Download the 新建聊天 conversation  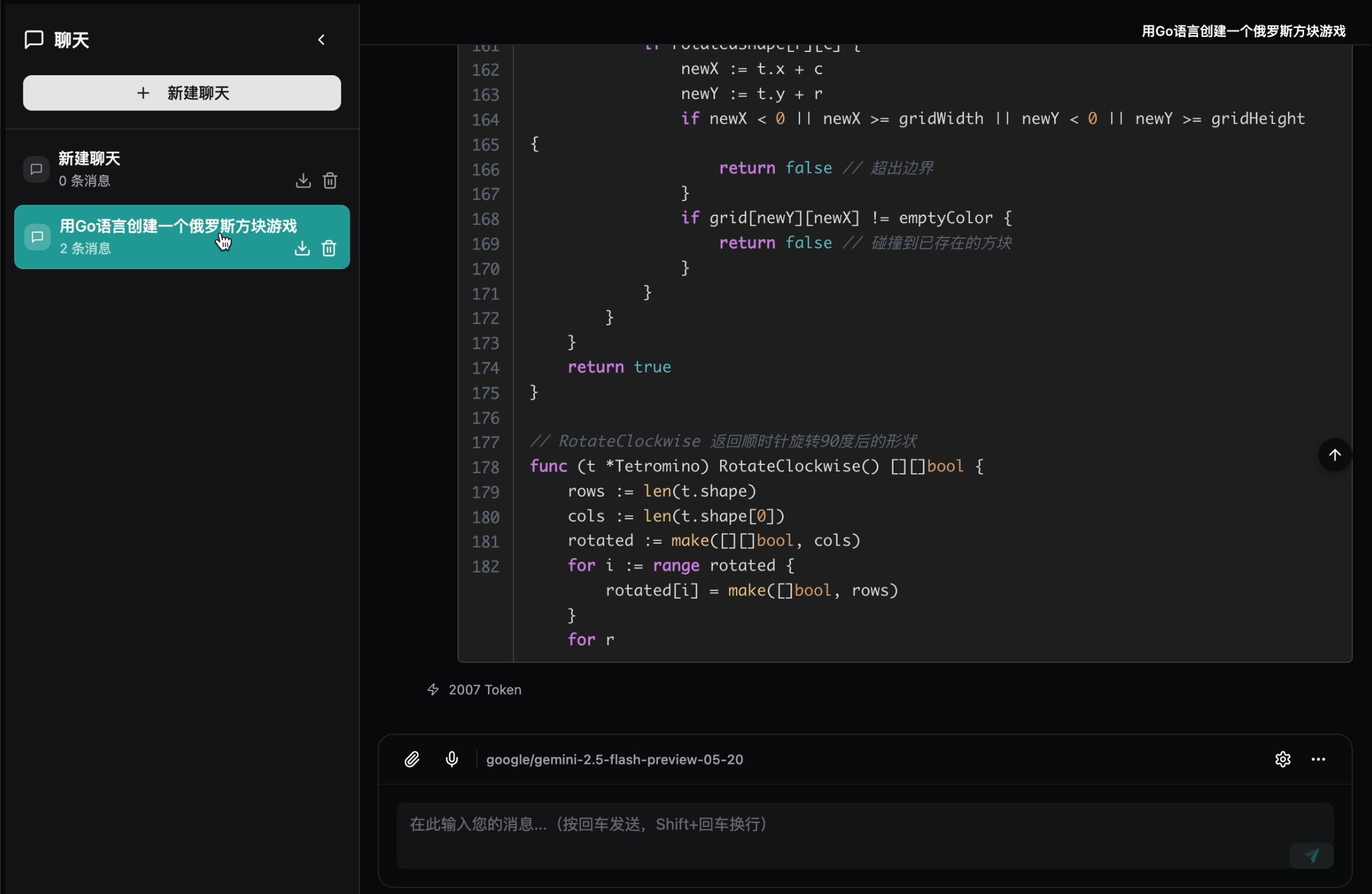[303, 180]
